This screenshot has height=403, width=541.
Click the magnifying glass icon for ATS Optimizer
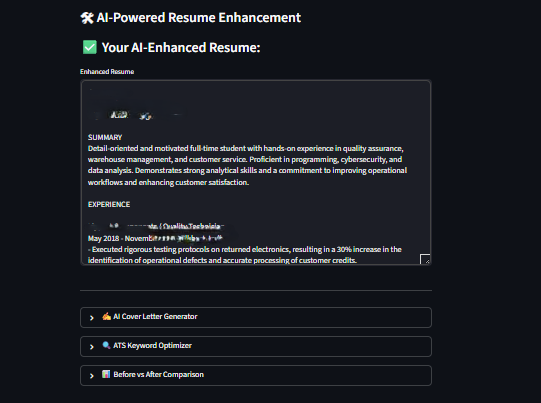coord(106,345)
